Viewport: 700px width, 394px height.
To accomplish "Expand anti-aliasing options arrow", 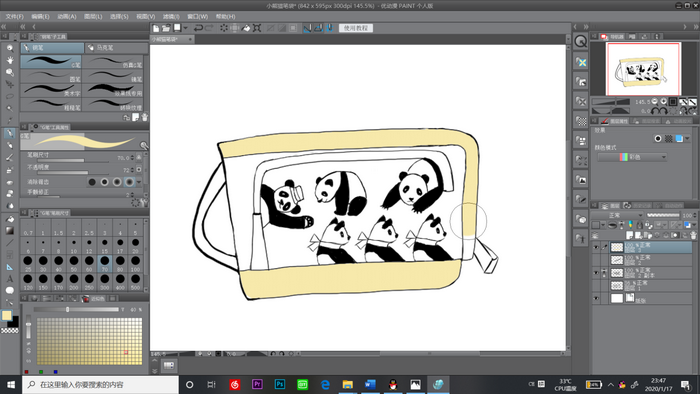I will pyautogui.click(x=139, y=182).
